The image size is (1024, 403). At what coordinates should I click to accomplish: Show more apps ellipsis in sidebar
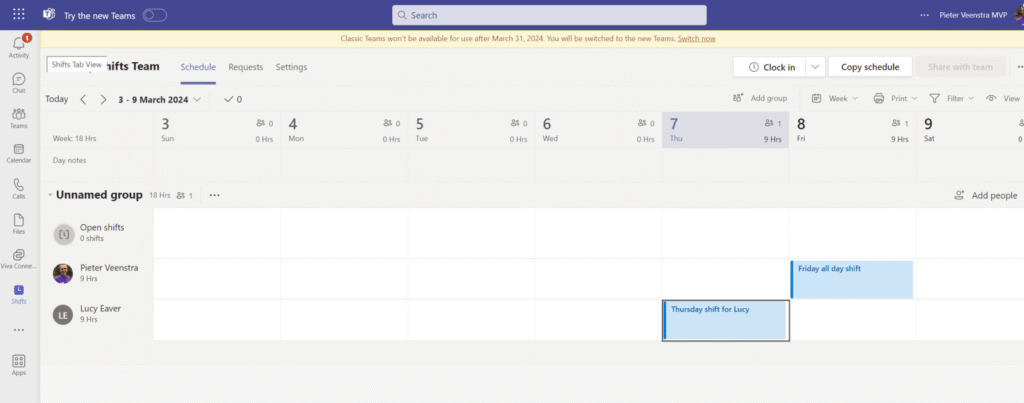click(19, 330)
